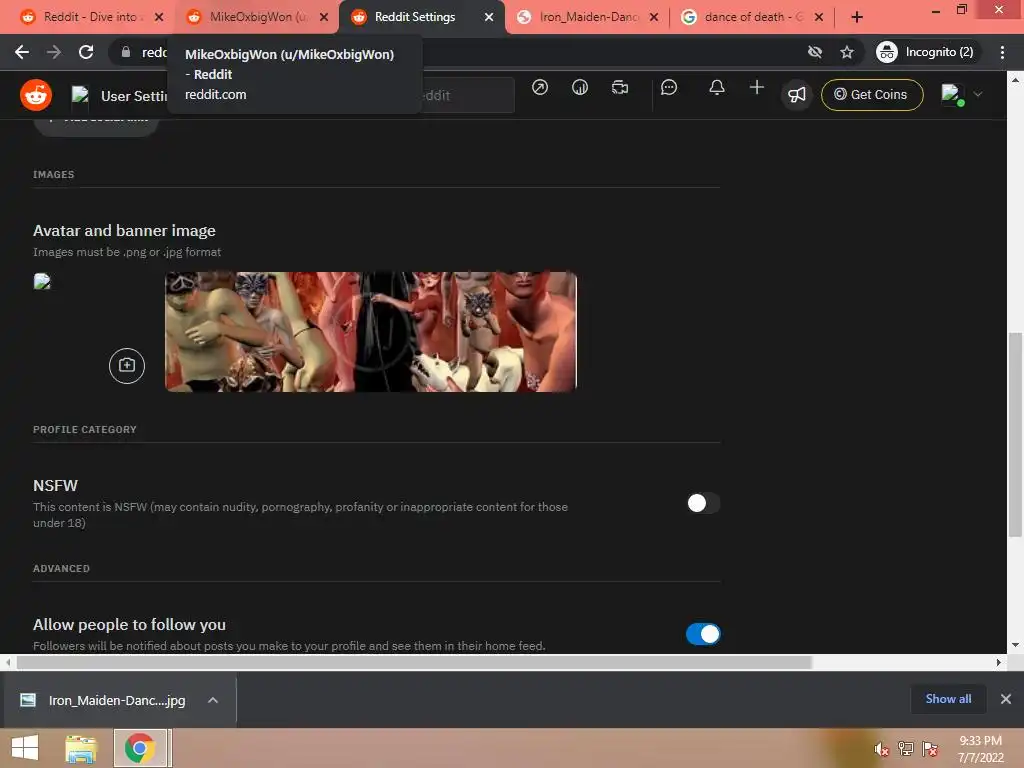Toggle the NSFW switch
Viewport: 1024px width, 768px height.
click(x=703, y=503)
